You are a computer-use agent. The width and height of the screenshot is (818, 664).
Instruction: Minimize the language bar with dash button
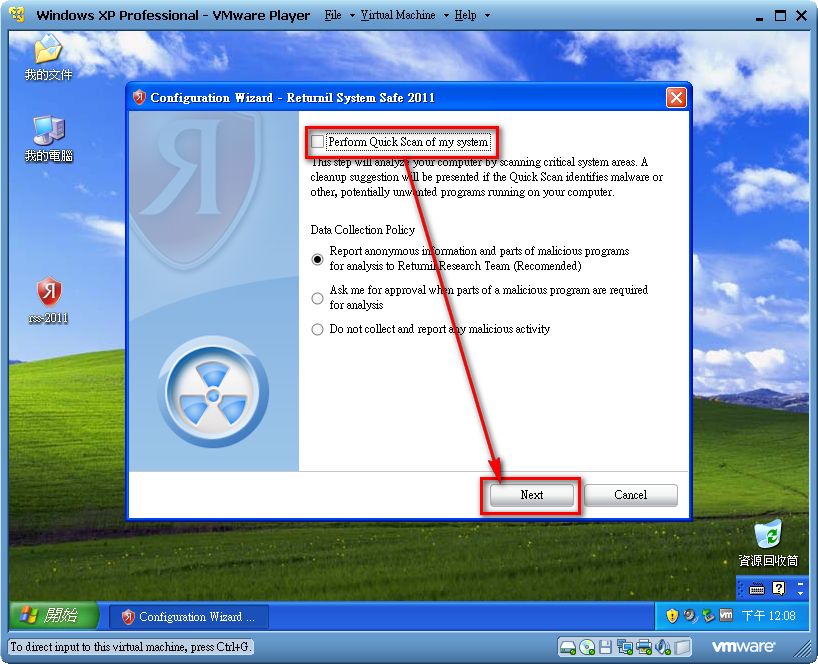(x=801, y=584)
